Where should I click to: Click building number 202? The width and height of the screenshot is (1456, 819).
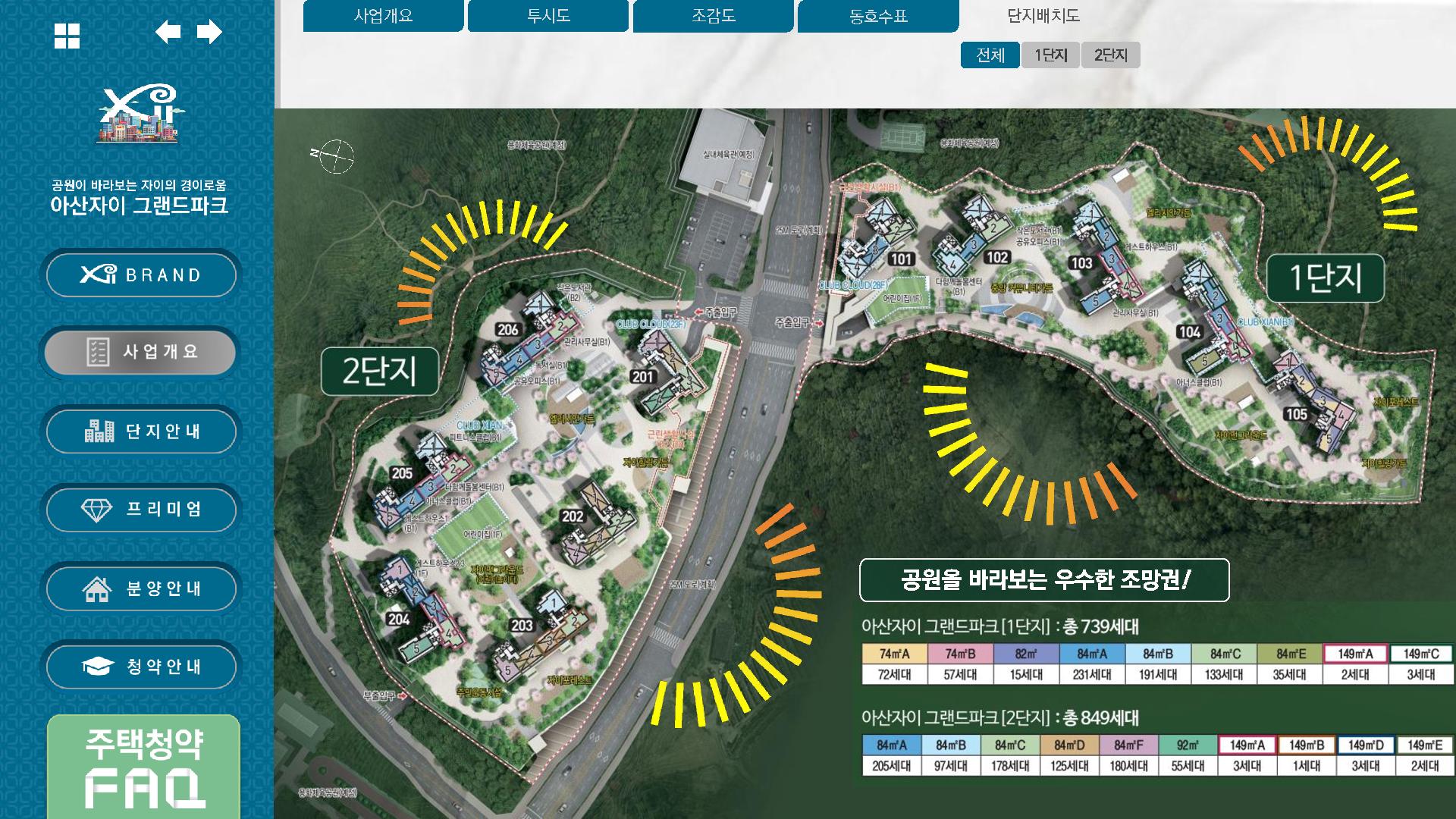(573, 516)
